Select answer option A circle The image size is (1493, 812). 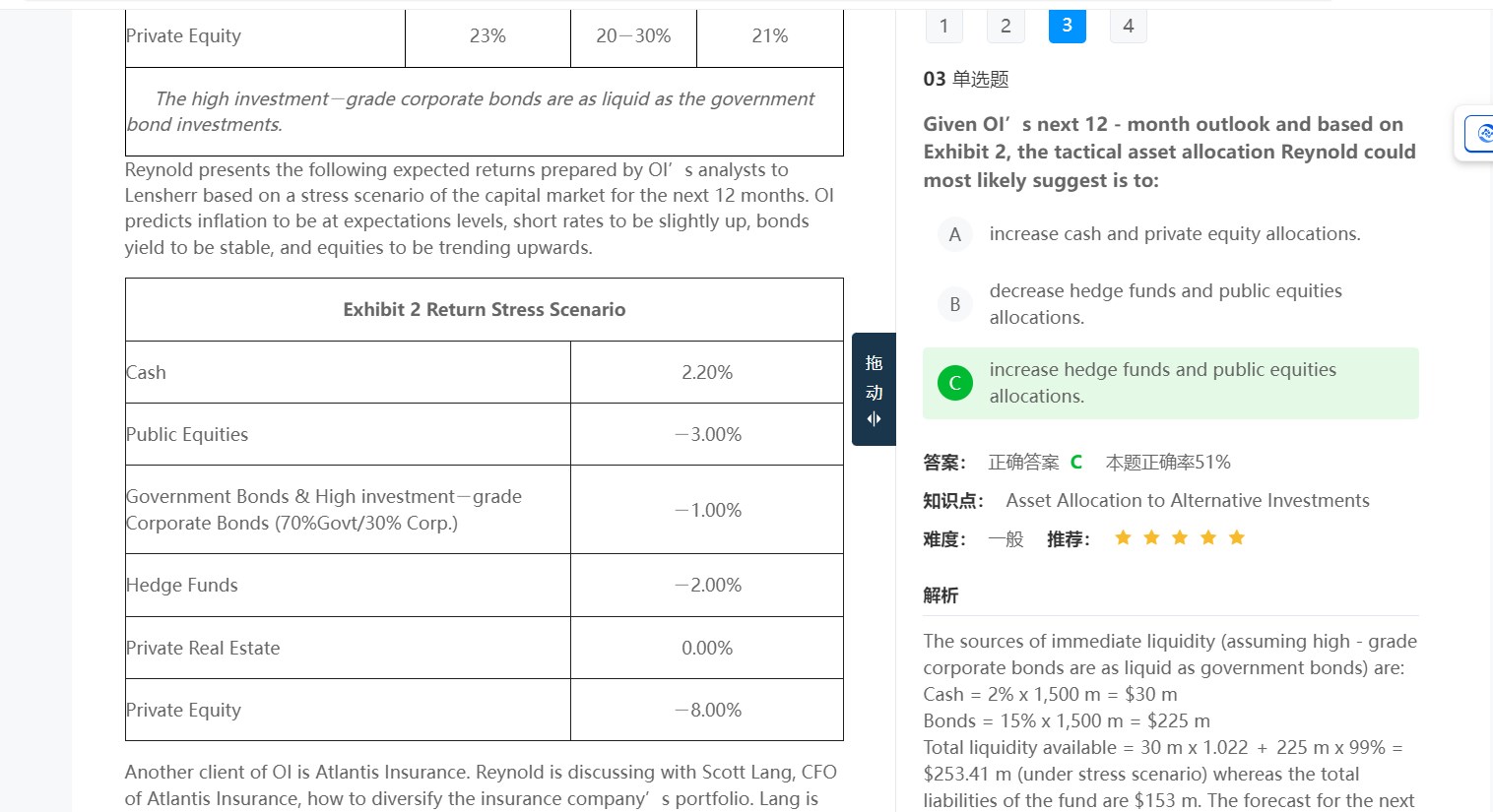(954, 234)
